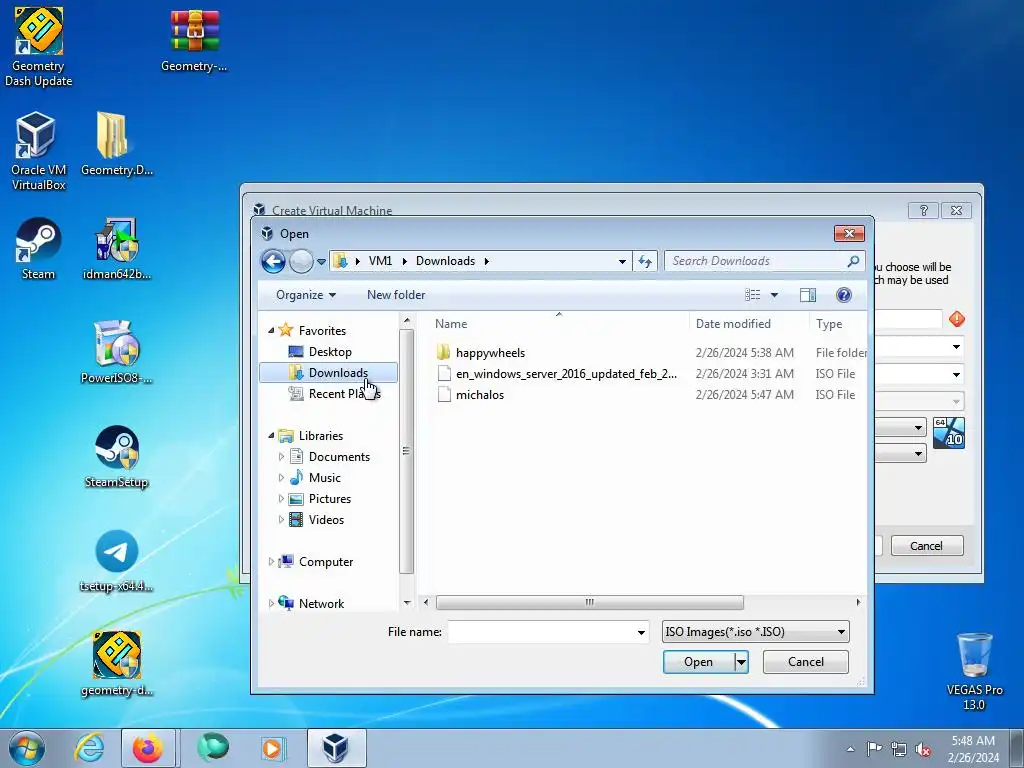Collapse the Libraries tree group
The image size is (1024, 768).
coord(271,435)
